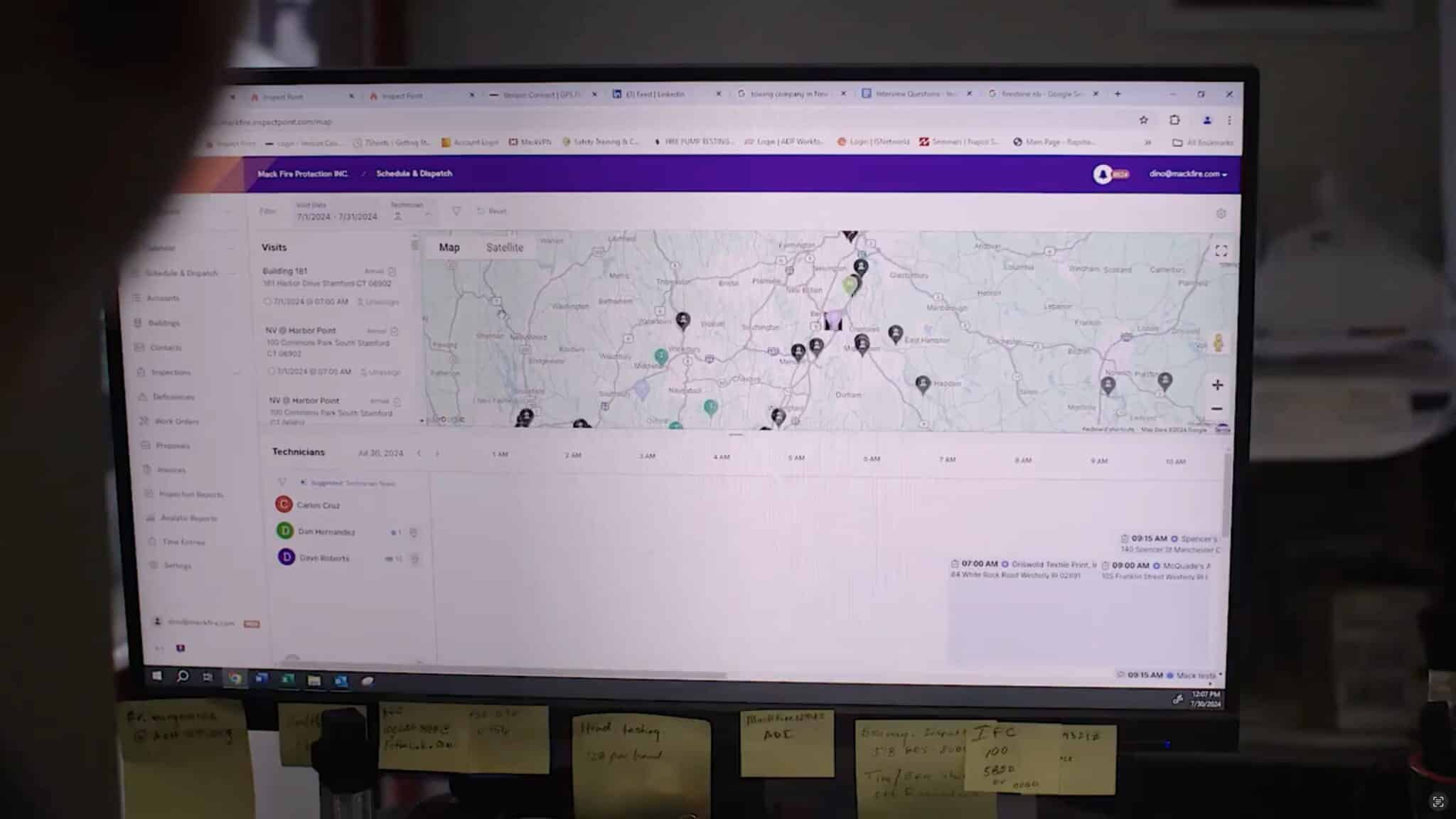Click the filter funnel icon
1456x819 pixels.
[x=456, y=211]
